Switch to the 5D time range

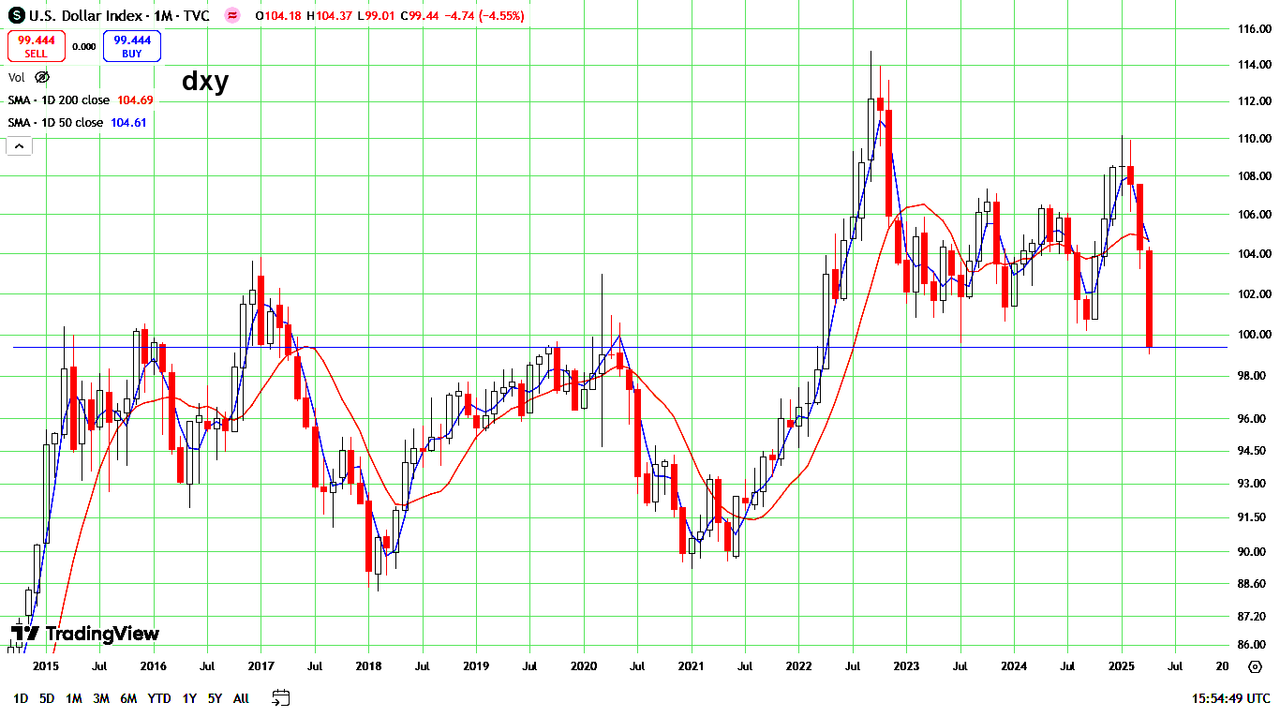[x=47, y=698]
